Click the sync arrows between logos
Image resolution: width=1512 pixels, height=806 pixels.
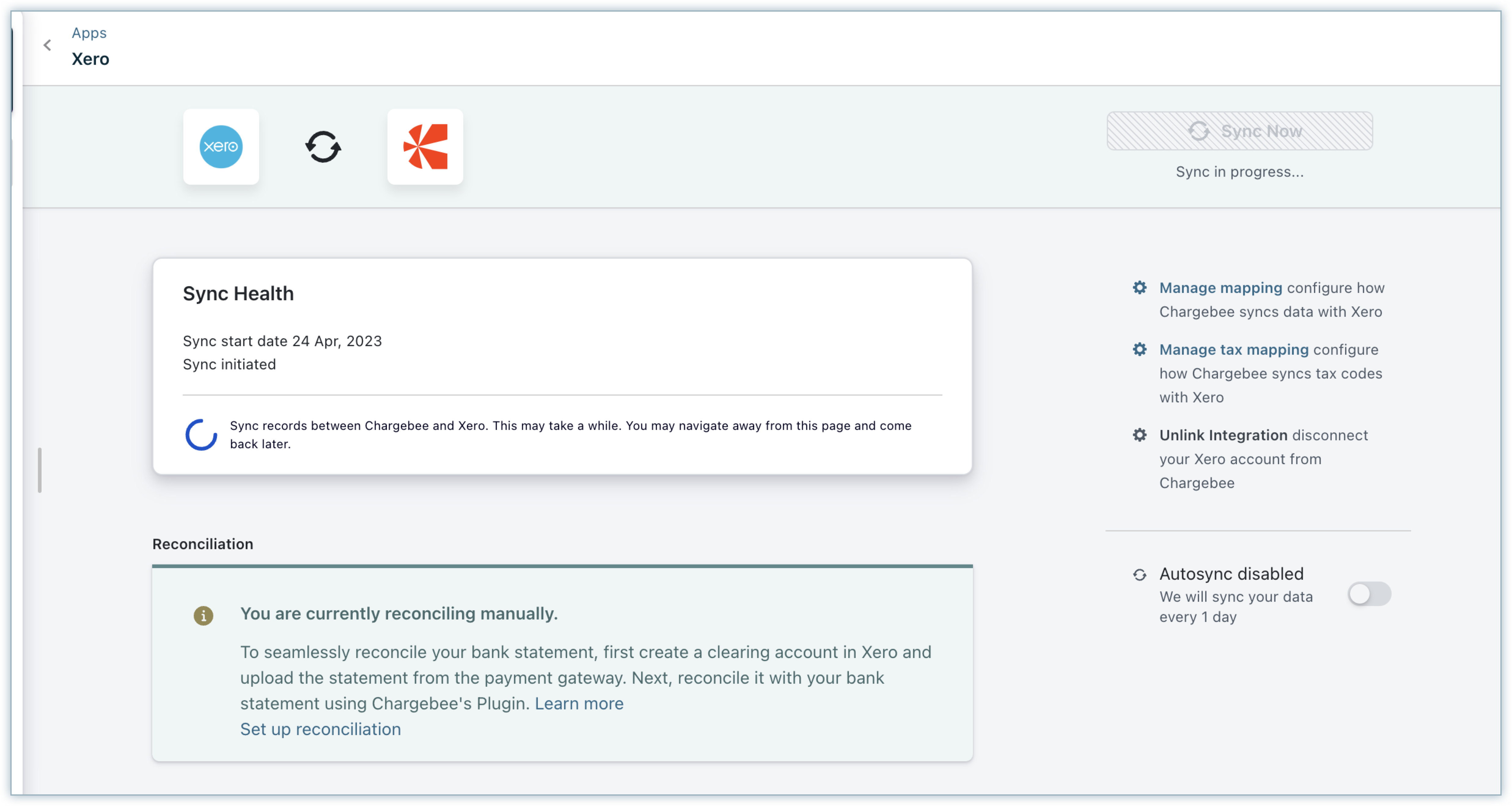coord(323,146)
